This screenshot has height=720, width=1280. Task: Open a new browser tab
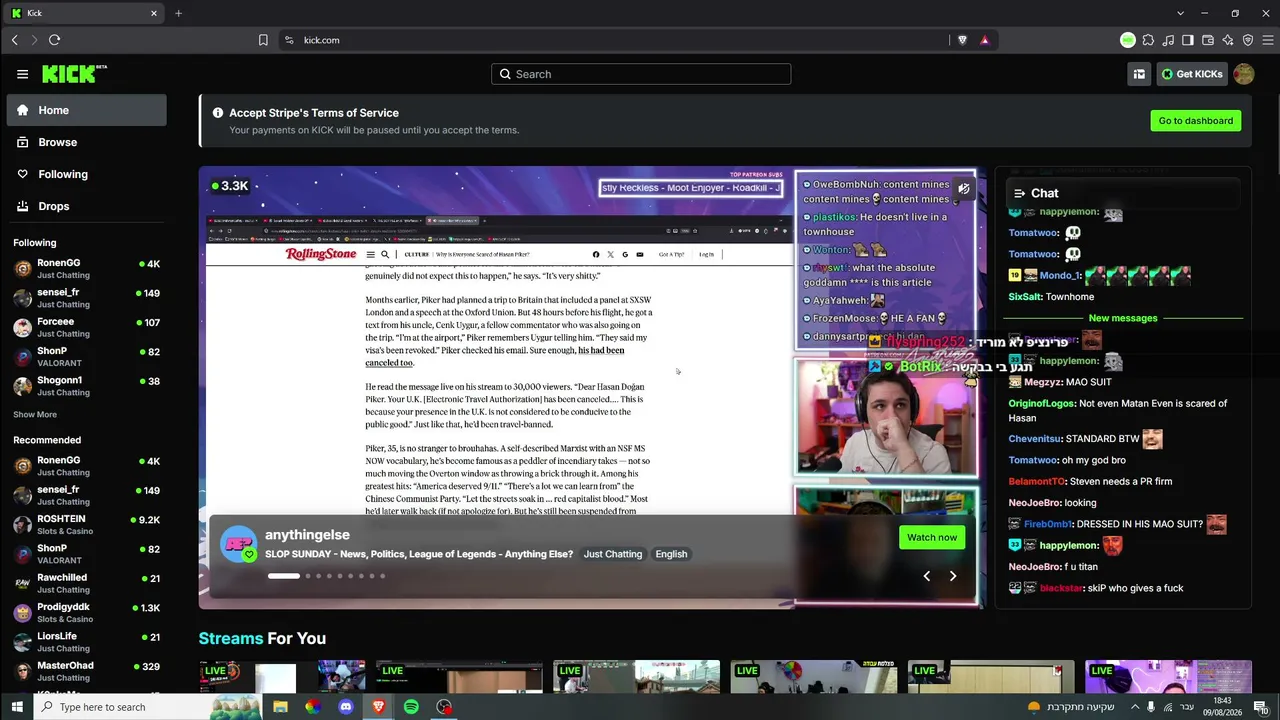pos(178,13)
